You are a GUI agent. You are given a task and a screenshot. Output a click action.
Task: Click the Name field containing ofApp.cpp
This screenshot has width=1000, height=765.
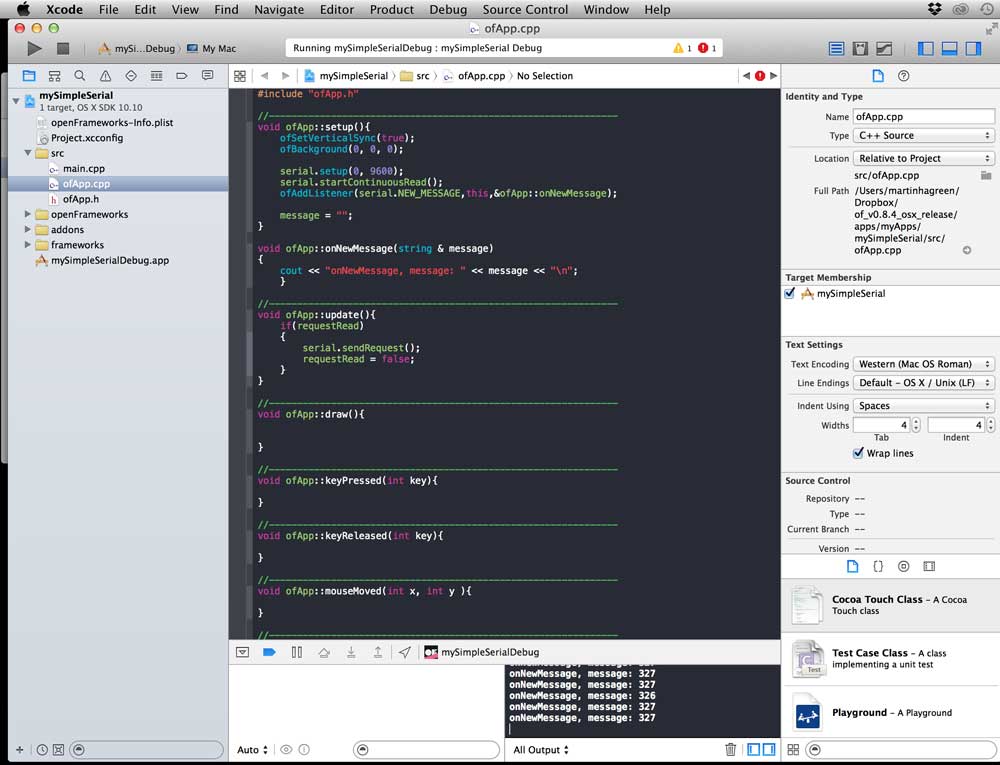click(x=923, y=117)
